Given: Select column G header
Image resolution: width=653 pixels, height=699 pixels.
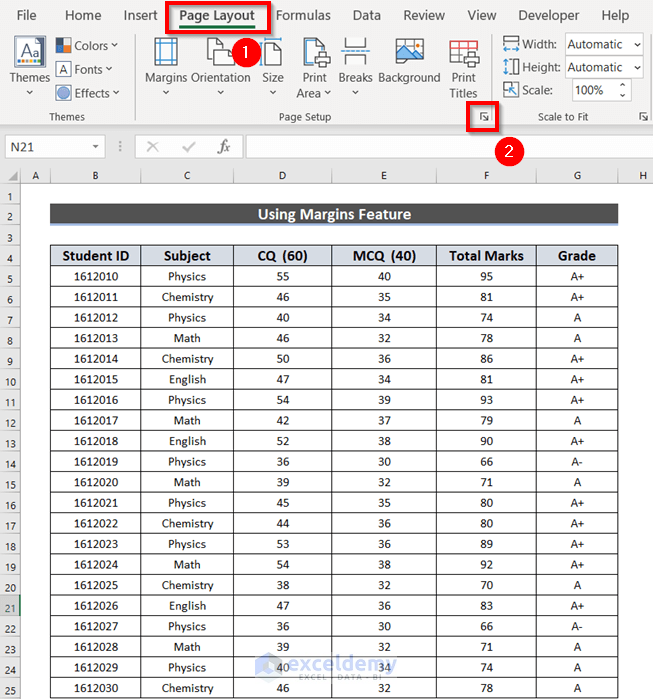Looking at the screenshot, I should pos(577,176).
